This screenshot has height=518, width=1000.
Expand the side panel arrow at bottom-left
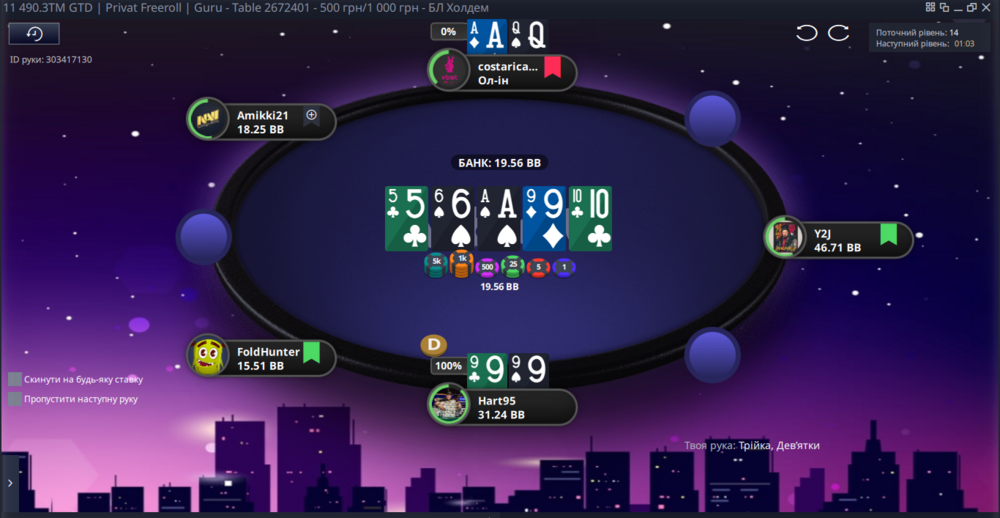(10, 483)
